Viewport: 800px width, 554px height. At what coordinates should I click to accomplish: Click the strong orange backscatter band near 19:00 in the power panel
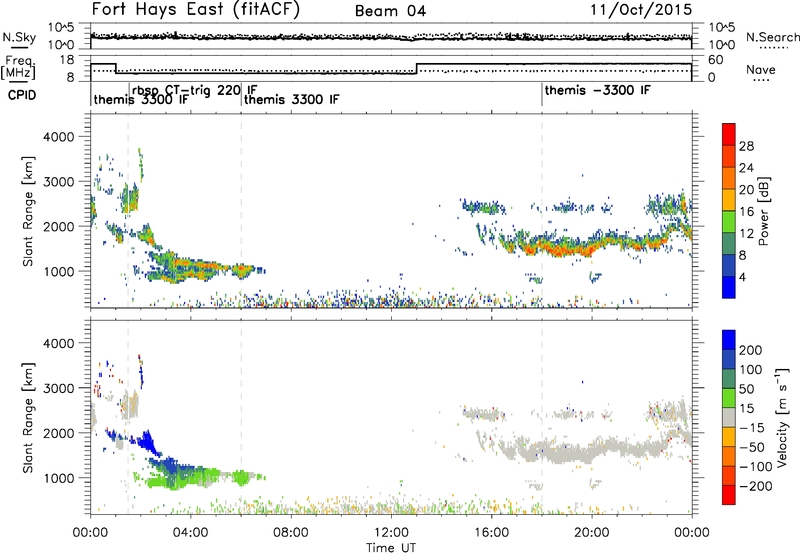[564, 250]
